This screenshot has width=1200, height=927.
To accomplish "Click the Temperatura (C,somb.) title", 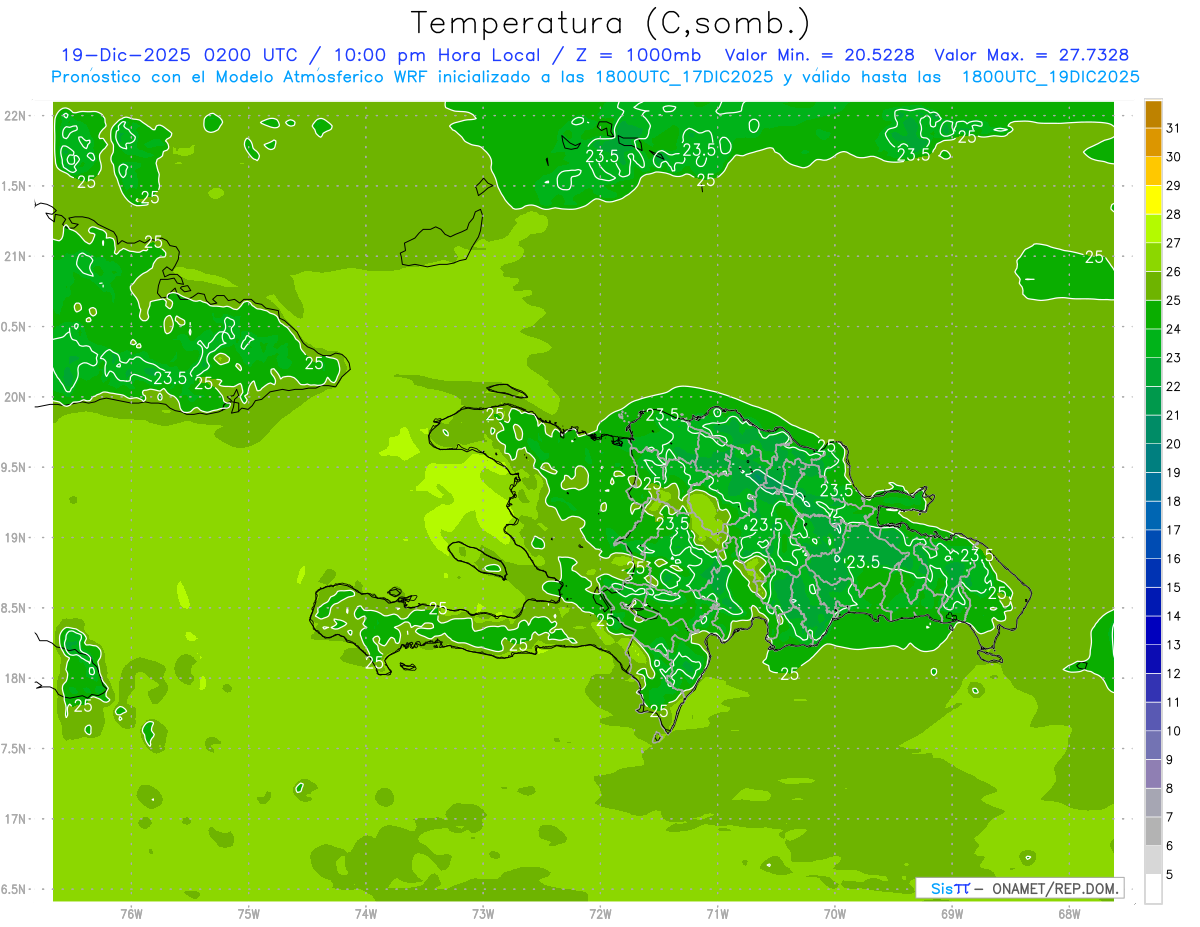I will pos(611,23).
